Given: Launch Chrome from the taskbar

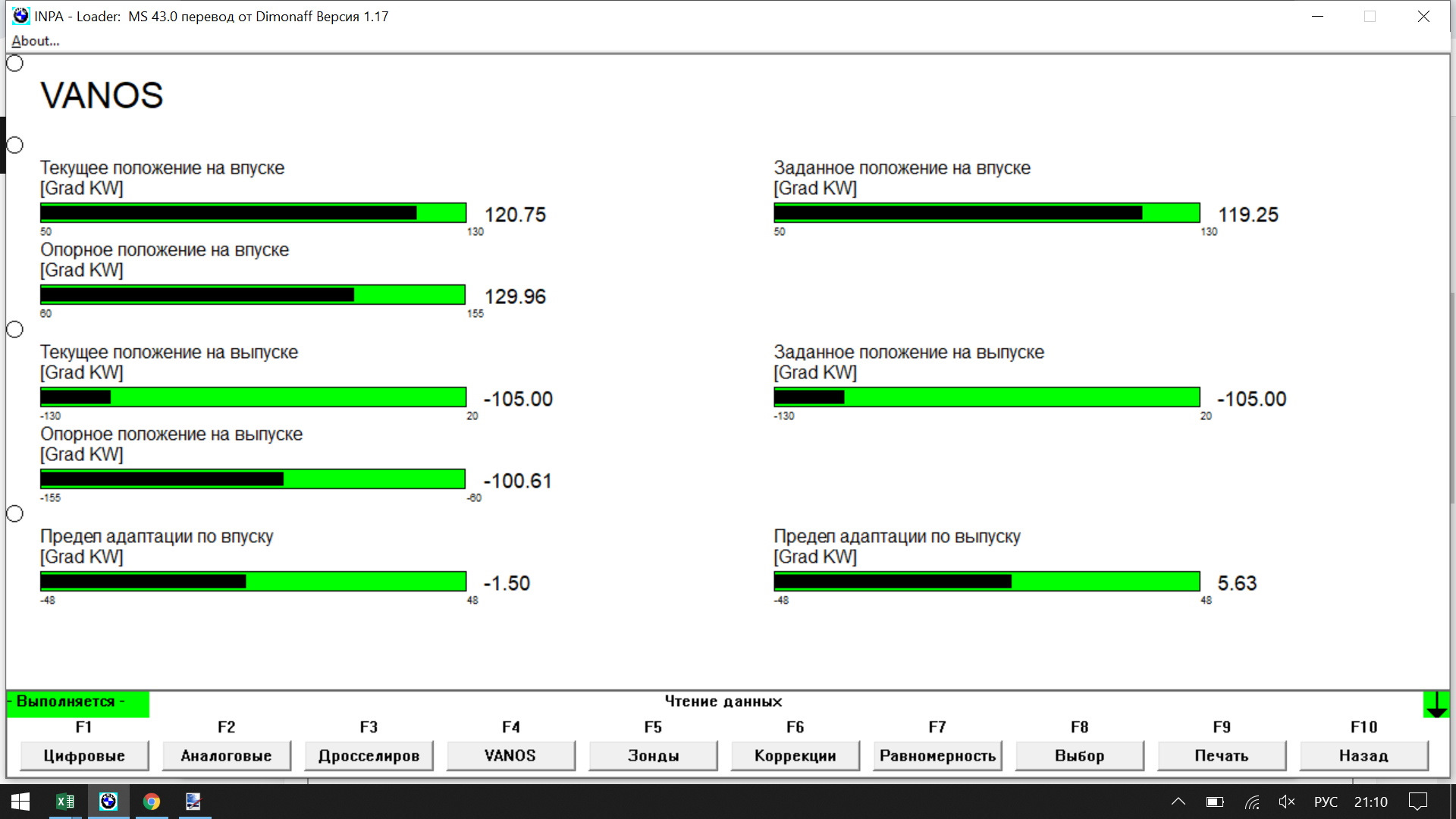Looking at the screenshot, I should click(x=152, y=802).
